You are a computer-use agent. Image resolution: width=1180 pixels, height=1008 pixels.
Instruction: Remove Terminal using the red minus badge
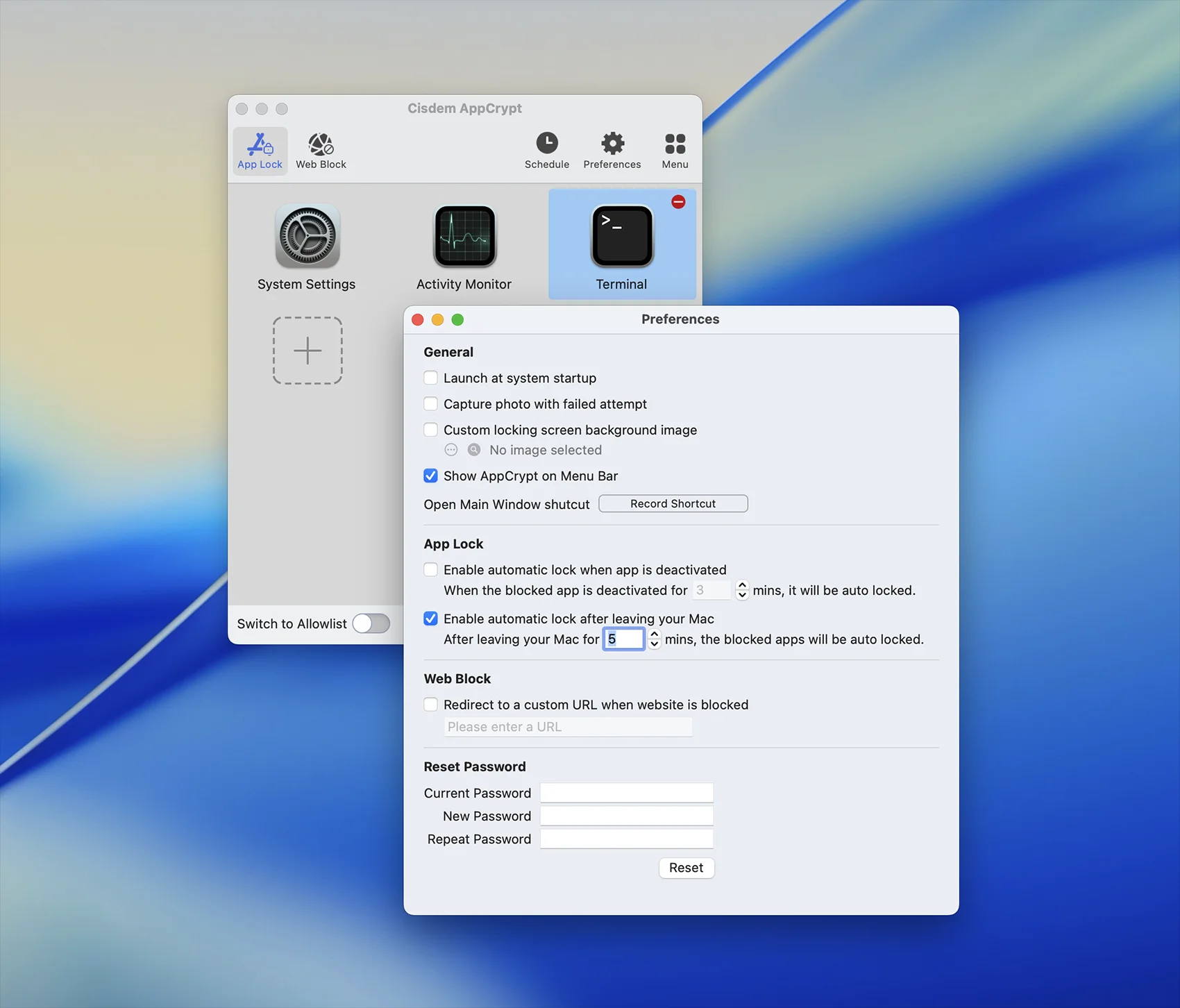(x=679, y=202)
